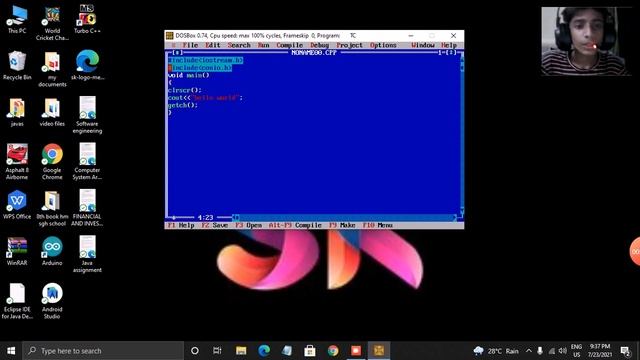640x360 pixels.
Task: Open Task View on taskbar
Action: pos(217,351)
